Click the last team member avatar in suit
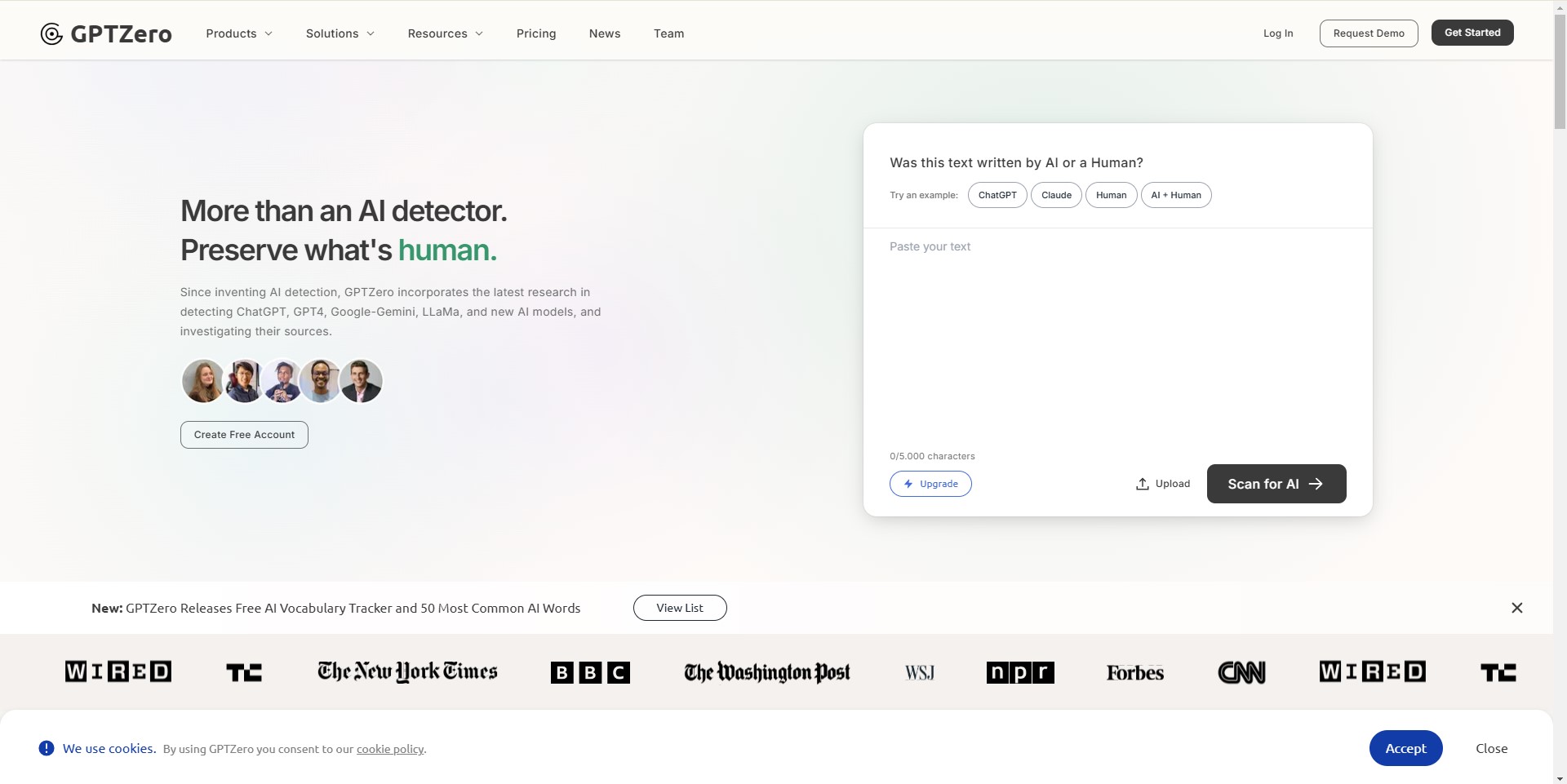 coord(362,381)
